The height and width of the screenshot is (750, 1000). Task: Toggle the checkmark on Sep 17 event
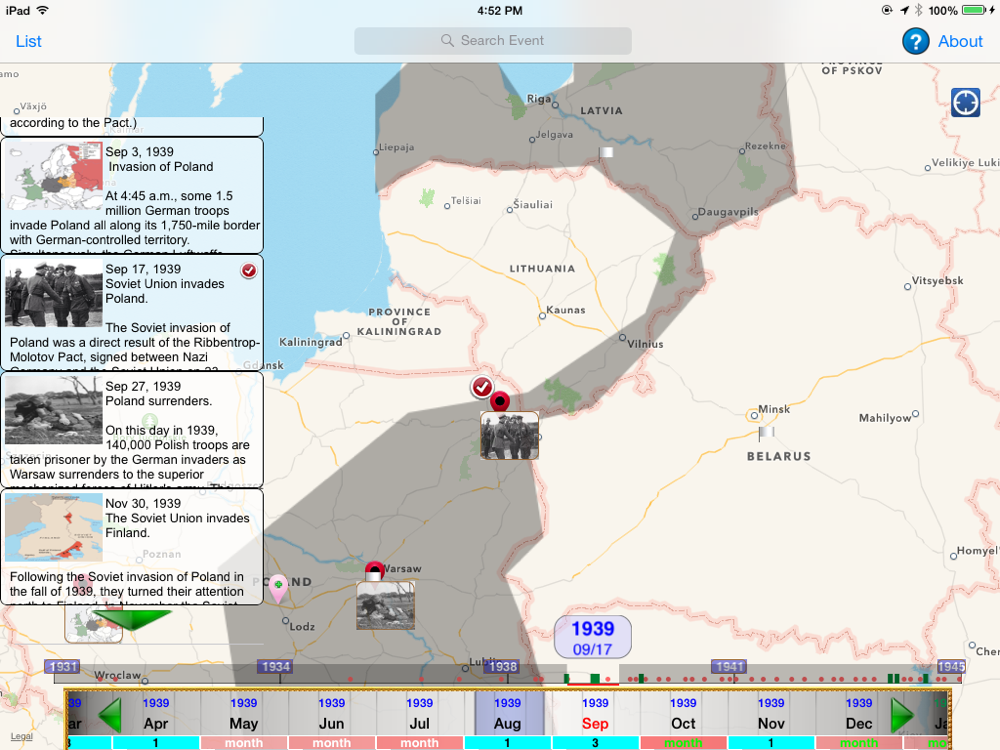(x=249, y=270)
